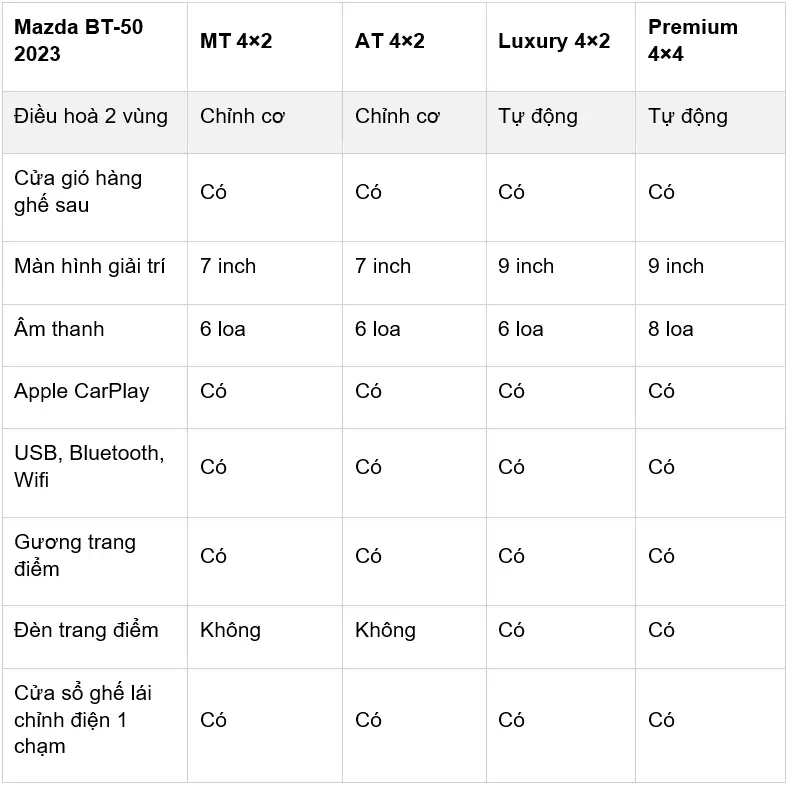The width and height of the screenshot is (789, 785).
Task: Click the 'USB, Bluetooth, Wifi' row label
Action: (x=90, y=466)
